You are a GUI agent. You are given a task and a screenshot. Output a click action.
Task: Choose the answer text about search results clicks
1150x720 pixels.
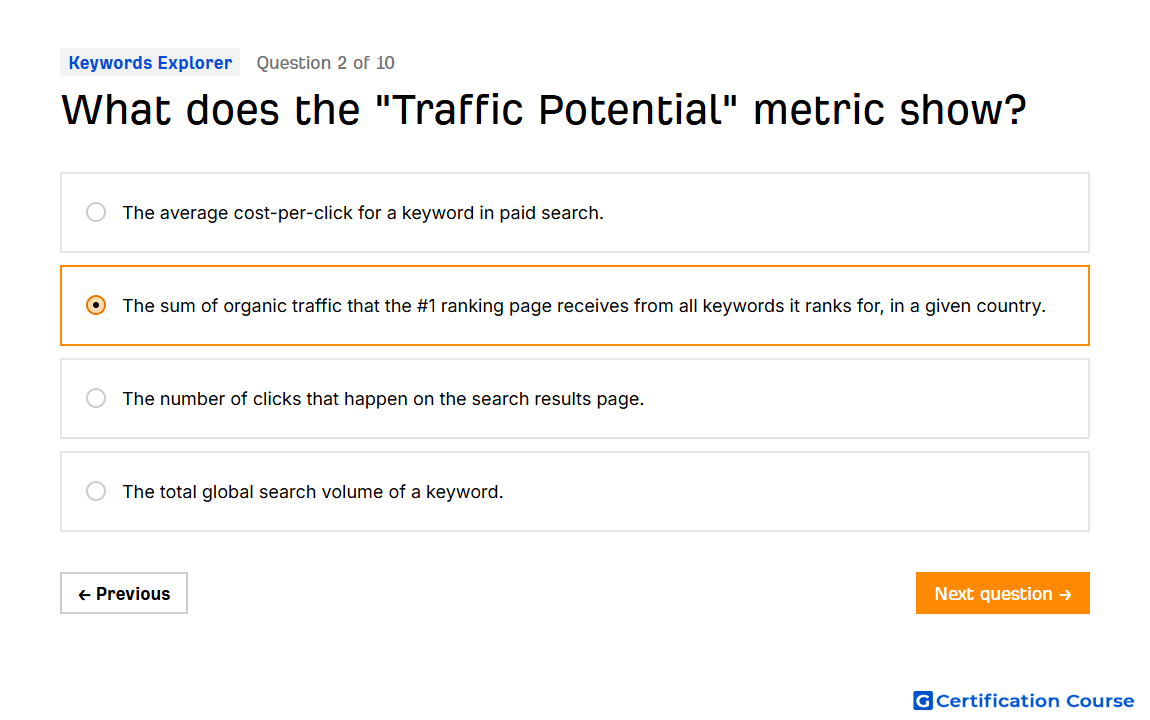point(384,399)
